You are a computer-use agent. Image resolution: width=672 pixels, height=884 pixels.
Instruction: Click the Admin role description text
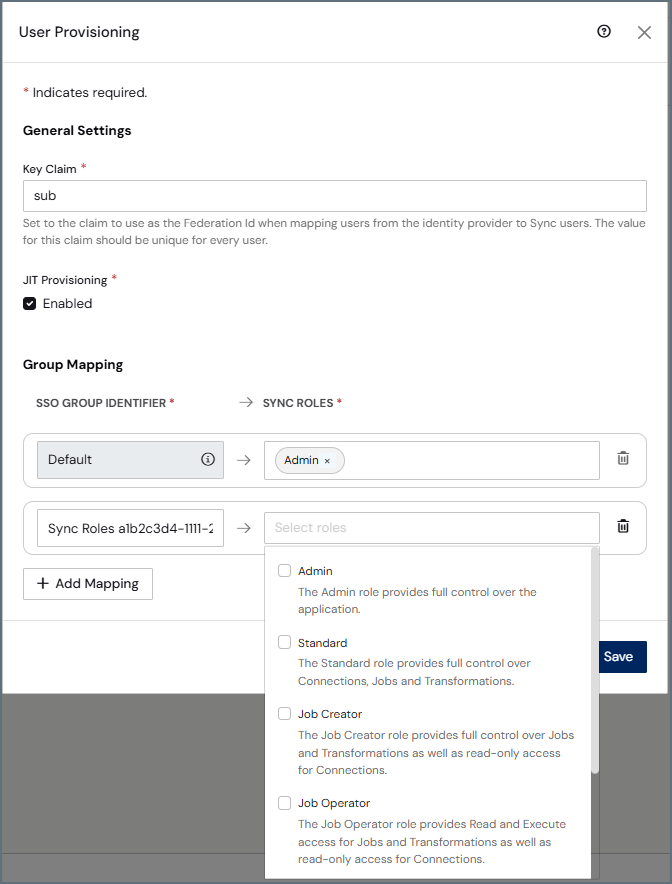click(417, 600)
